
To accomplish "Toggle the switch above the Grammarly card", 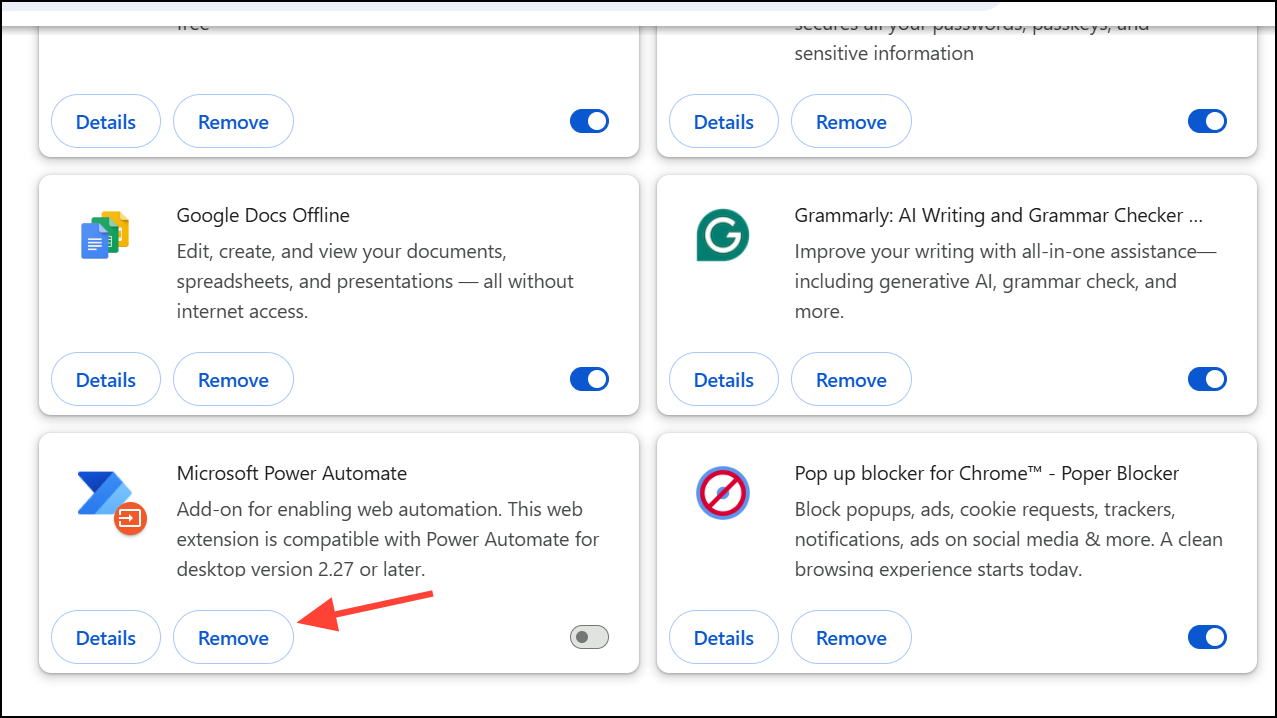I will [1207, 121].
